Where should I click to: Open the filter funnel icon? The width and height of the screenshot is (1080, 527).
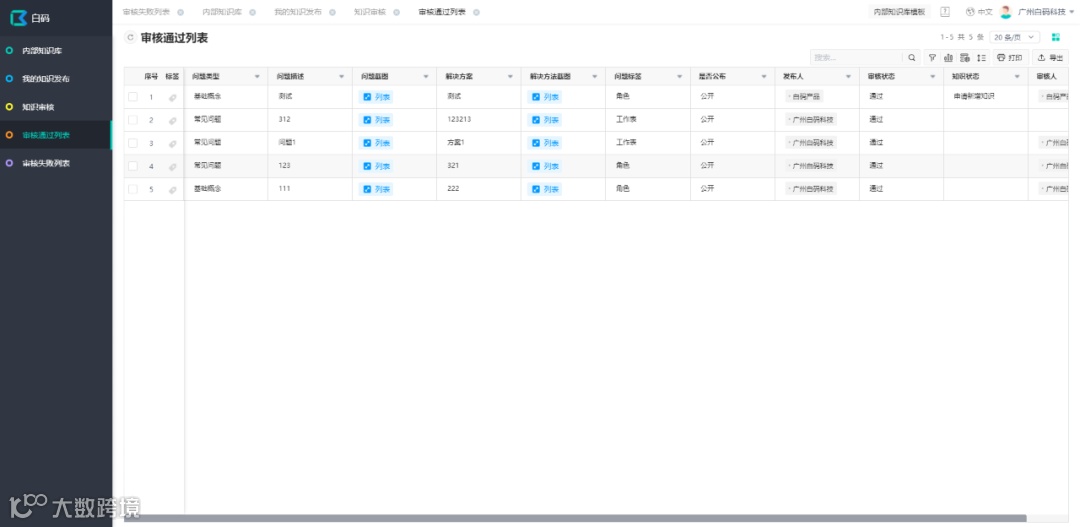coord(933,58)
